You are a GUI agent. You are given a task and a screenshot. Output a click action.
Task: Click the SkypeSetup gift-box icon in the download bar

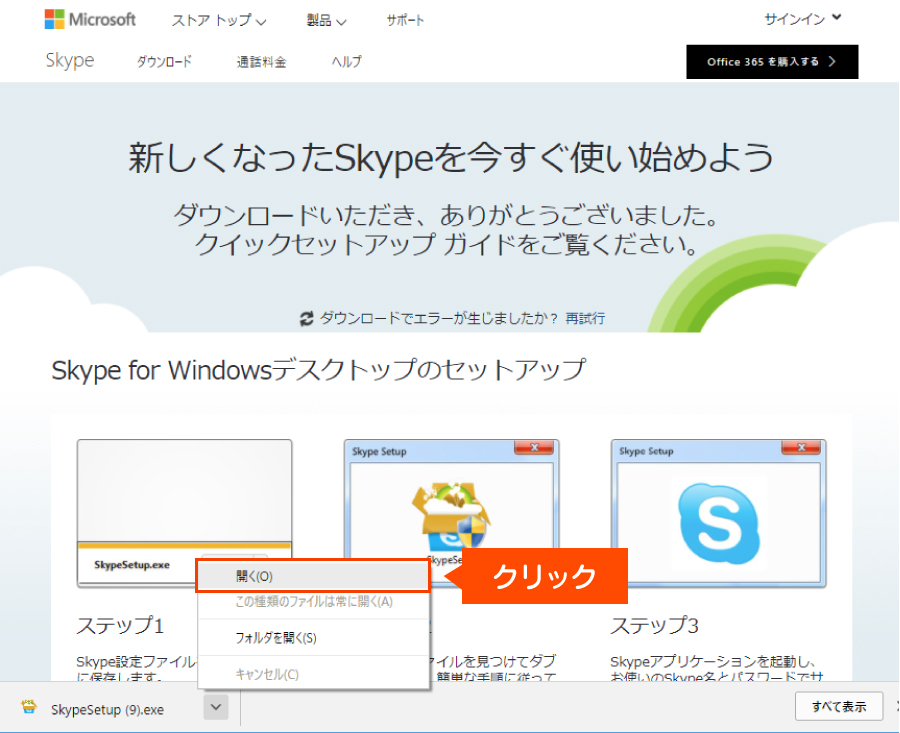click(x=27, y=707)
